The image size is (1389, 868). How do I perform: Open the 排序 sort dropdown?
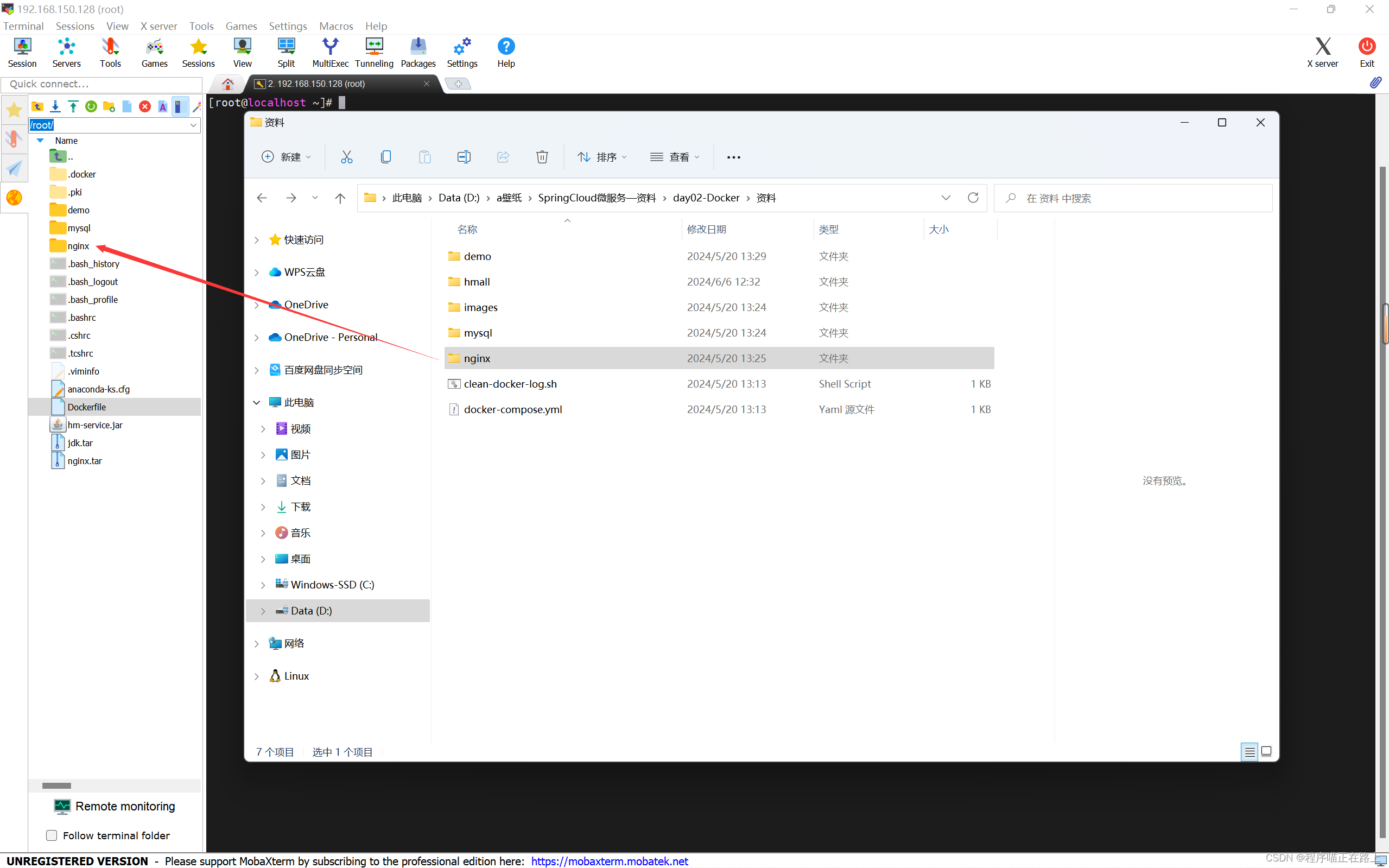tap(602, 157)
